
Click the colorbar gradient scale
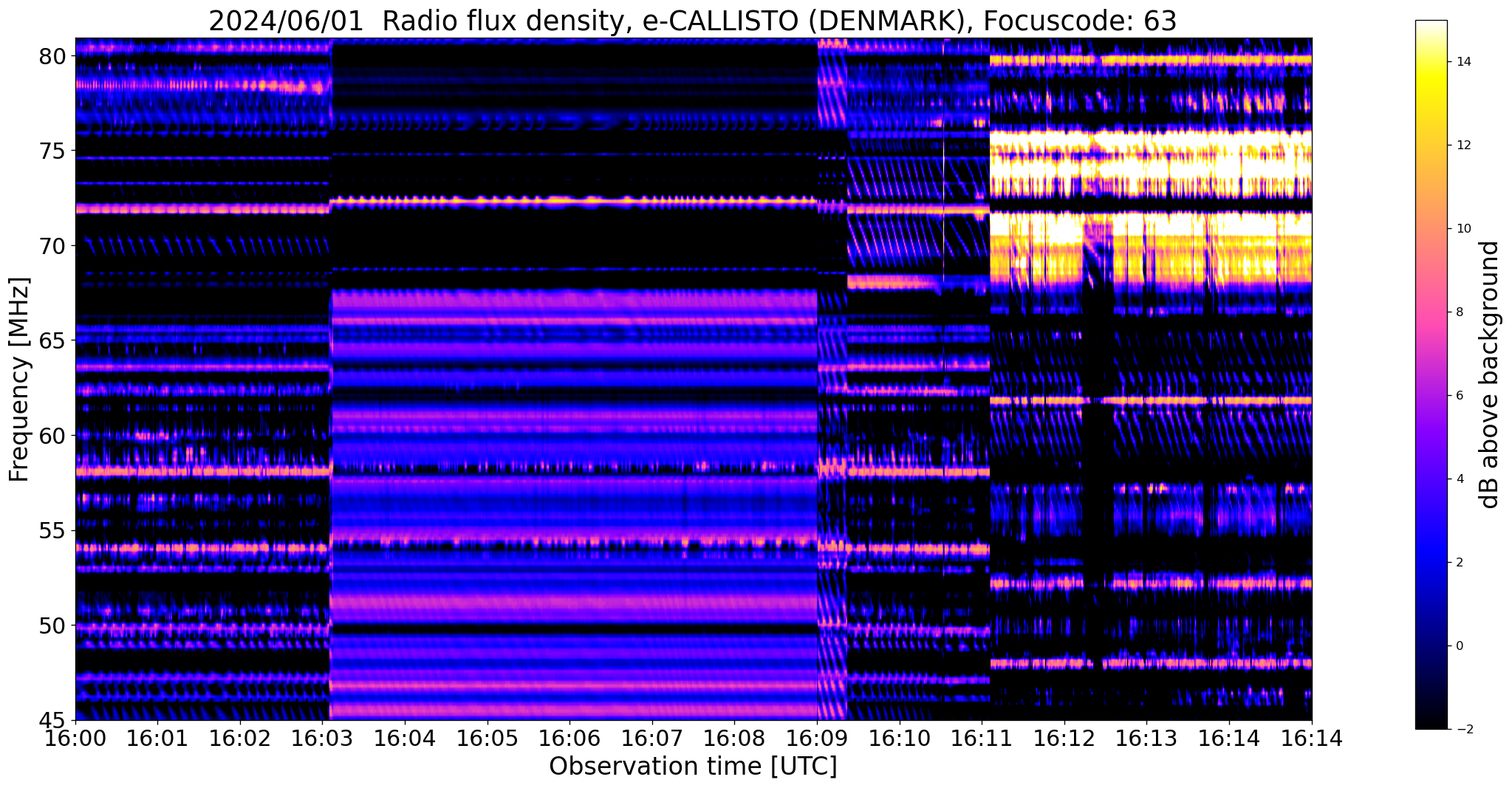tap(1431, 374)
